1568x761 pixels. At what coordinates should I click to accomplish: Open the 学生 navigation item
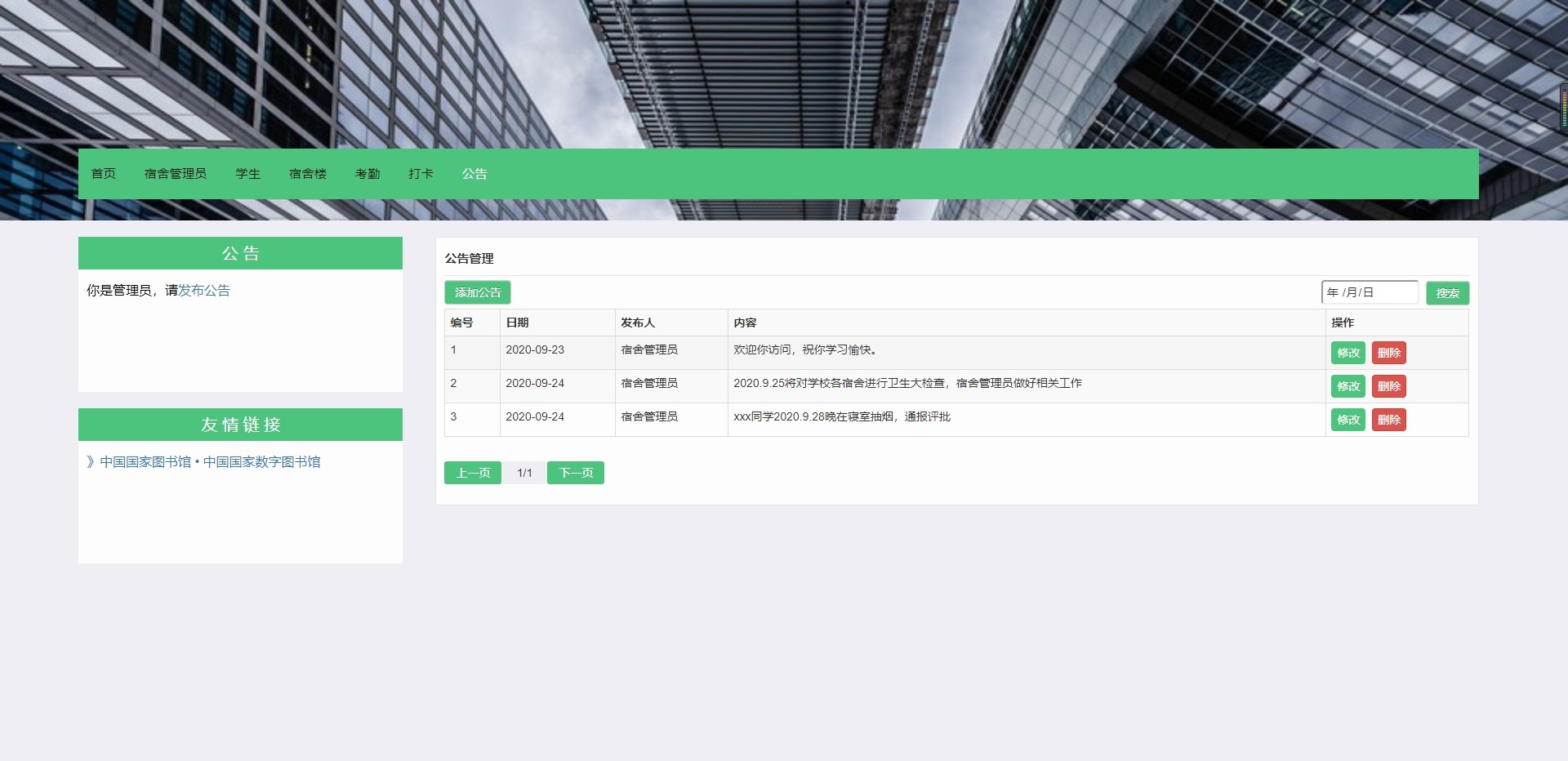tap(248, 174)
